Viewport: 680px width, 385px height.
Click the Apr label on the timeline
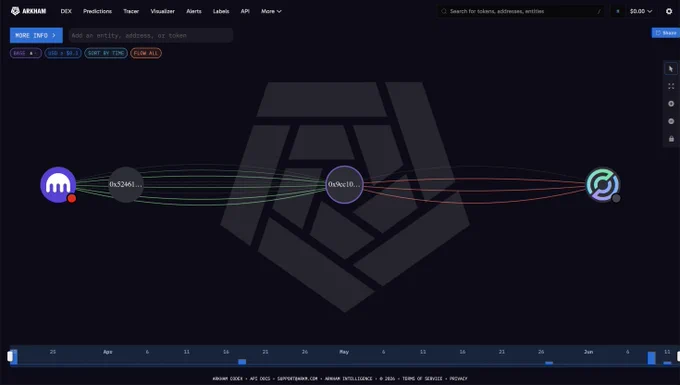tap(108, 352)
